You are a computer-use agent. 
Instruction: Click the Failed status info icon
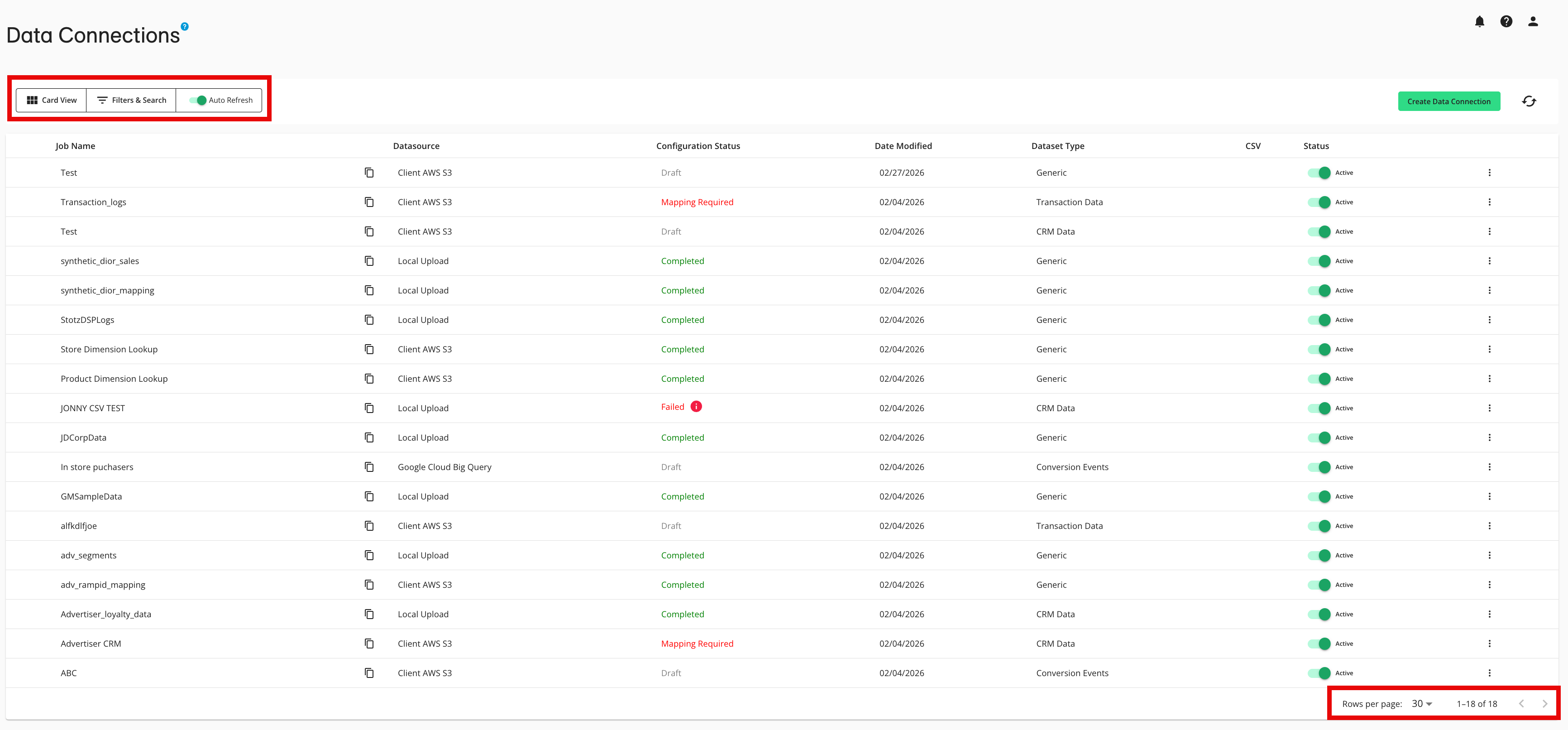point(696,406)
